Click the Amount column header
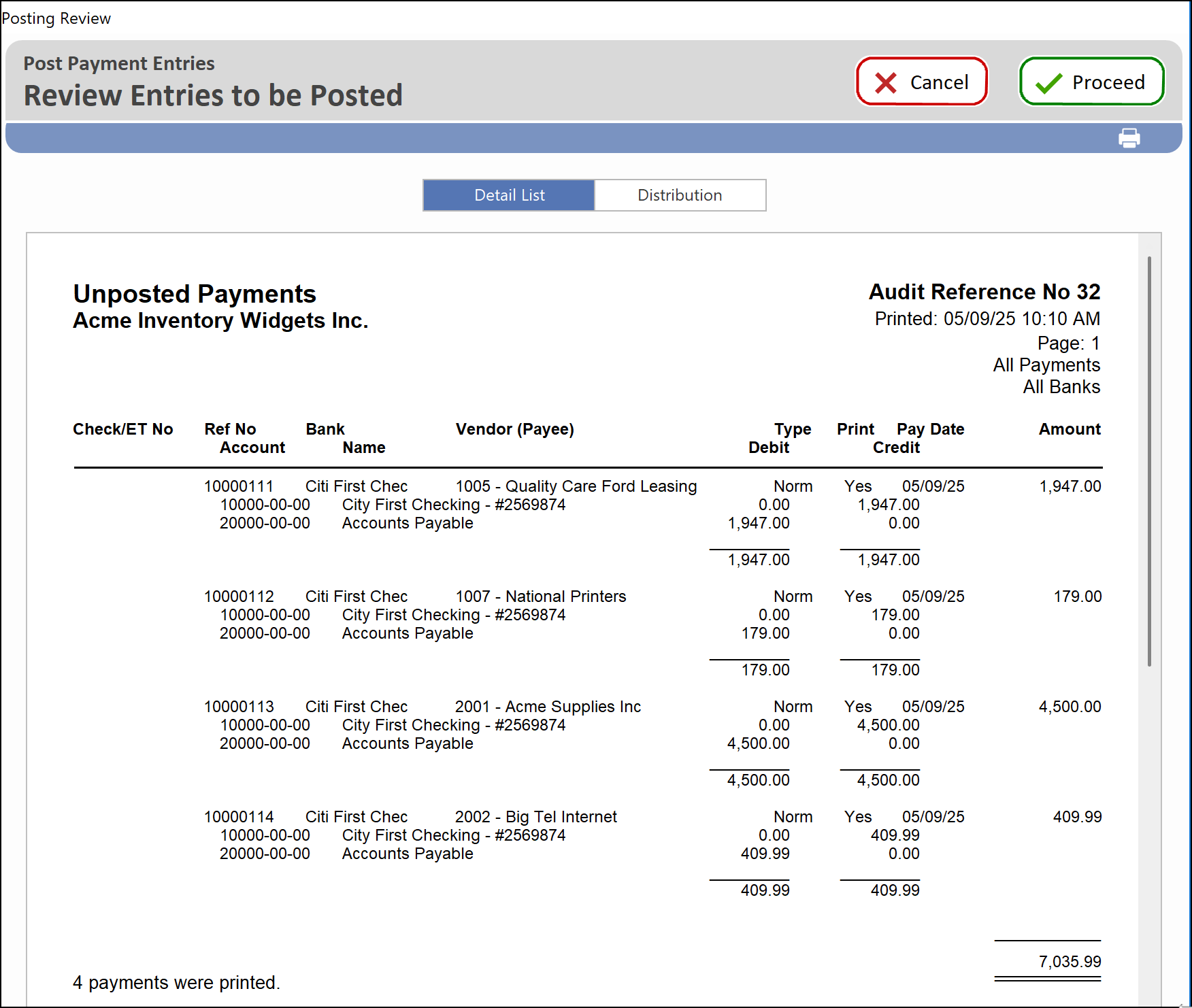The width and height of the screenshot is (1192, 1008). tap(1070, 429)
